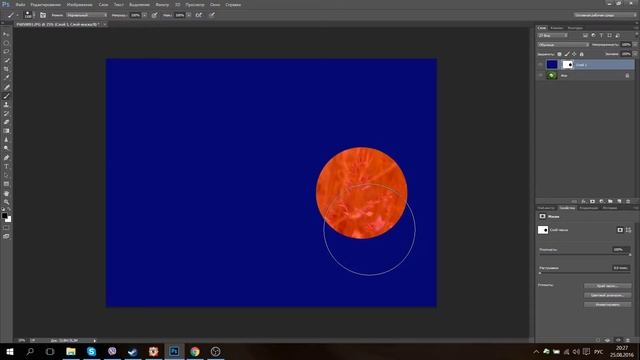Open the Brush panel toggle in options bar
The height and width of the screenshot is (360, 640).
tap(43, 15)
